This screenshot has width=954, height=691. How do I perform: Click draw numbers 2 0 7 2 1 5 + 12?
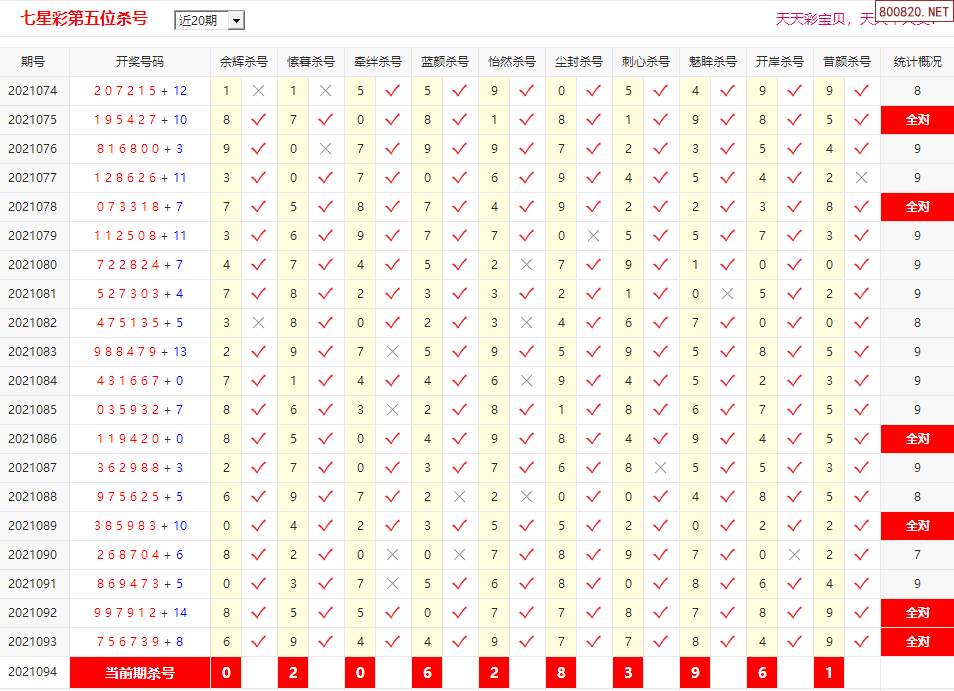click(x=140, y=91)
